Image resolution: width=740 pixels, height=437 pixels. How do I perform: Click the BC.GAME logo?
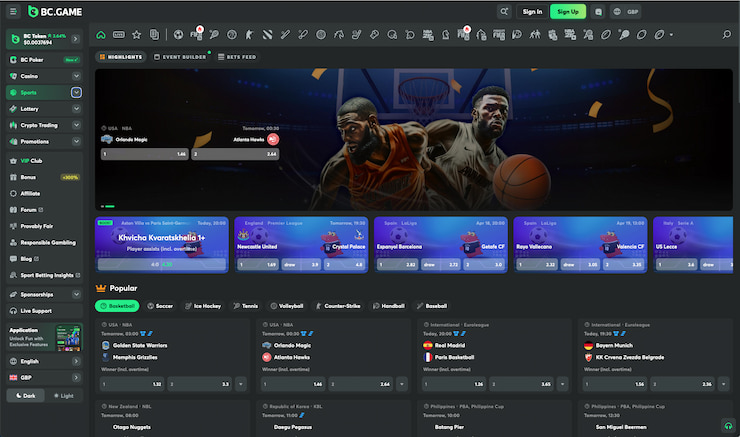click(55, 12)
